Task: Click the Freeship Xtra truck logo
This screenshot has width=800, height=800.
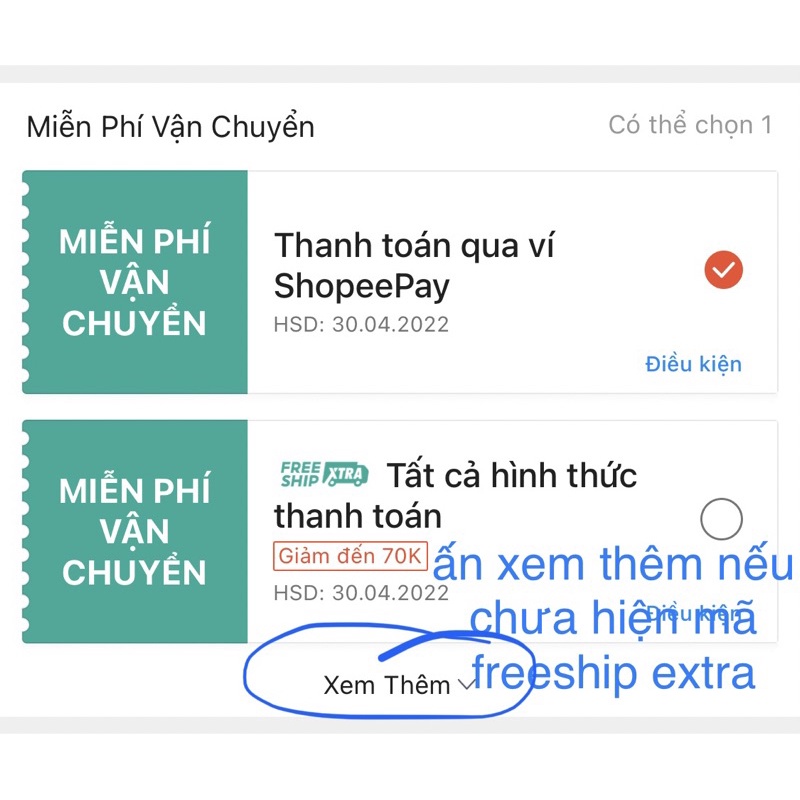Action: pyautogui.click(x=324, y=474)
